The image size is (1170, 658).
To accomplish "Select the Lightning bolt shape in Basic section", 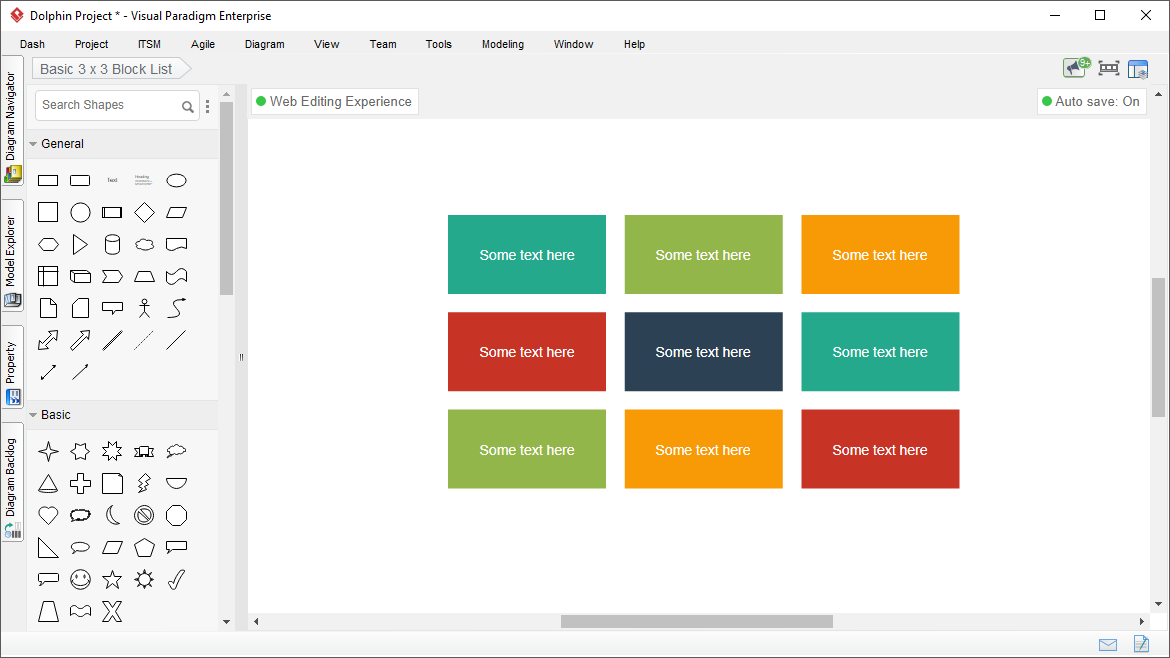I will (144, 483).
